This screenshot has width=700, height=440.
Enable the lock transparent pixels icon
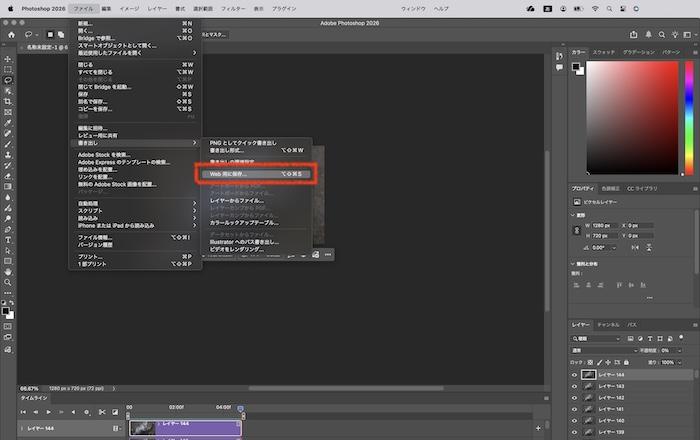point(590,362)
